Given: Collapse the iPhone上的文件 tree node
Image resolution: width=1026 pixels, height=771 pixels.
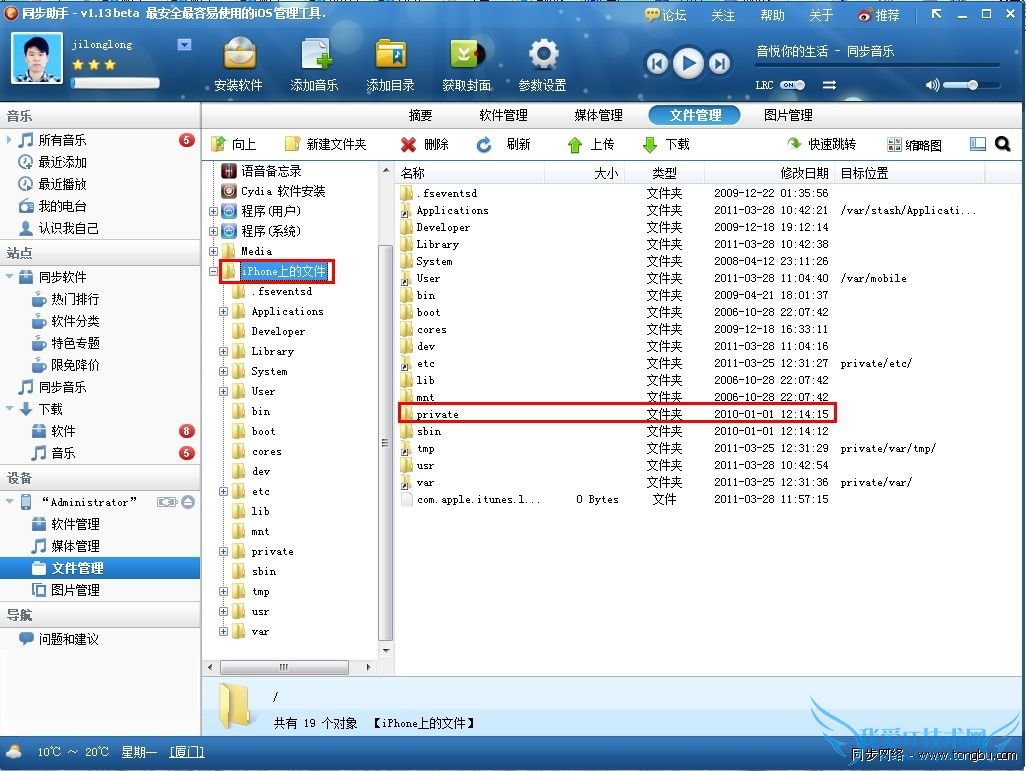Looking at the screenshot, I should pyautogui.click(x=213, y=271).
